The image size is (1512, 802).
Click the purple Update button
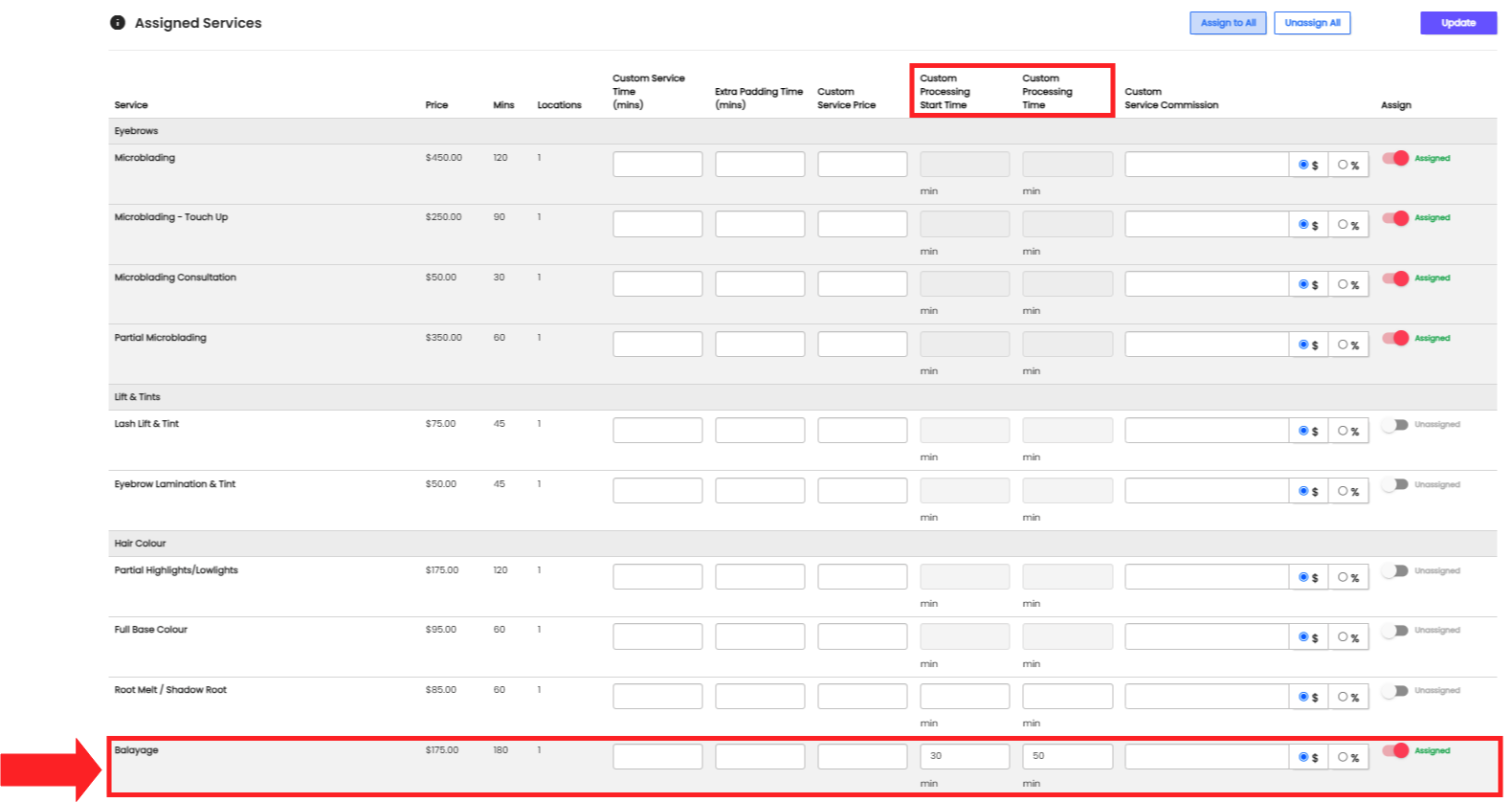coord(1458,23)
